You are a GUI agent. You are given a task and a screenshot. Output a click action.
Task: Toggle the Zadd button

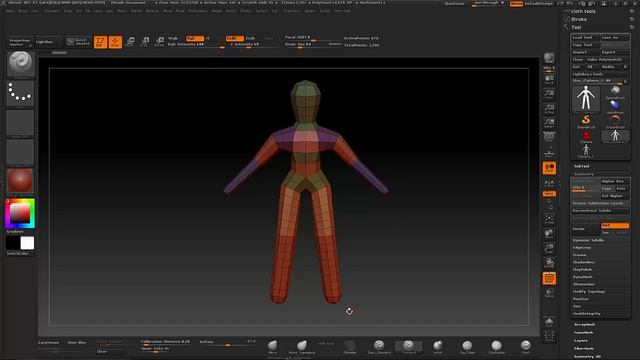pos(234,38)
